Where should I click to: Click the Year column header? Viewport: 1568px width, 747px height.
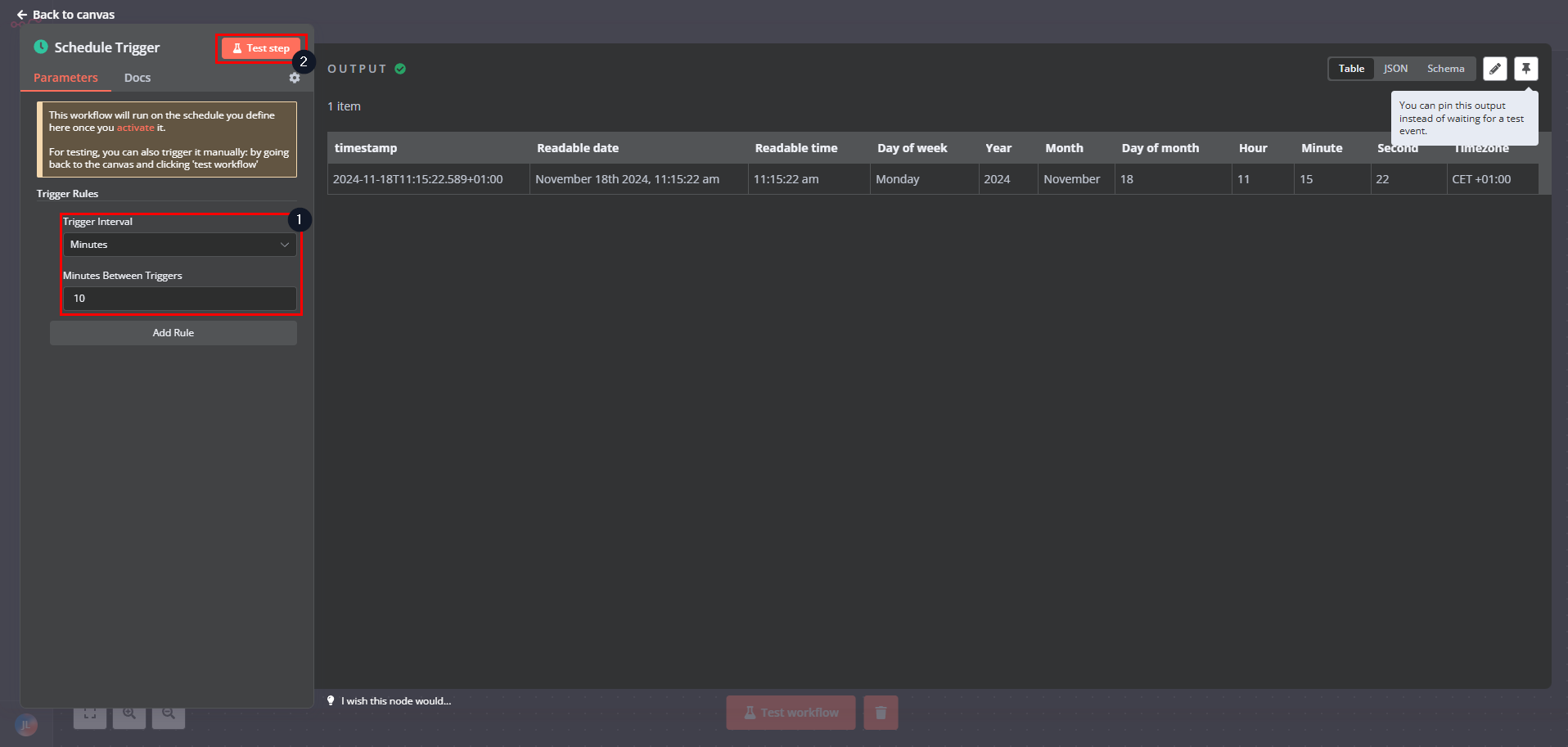click(1008, 148)
